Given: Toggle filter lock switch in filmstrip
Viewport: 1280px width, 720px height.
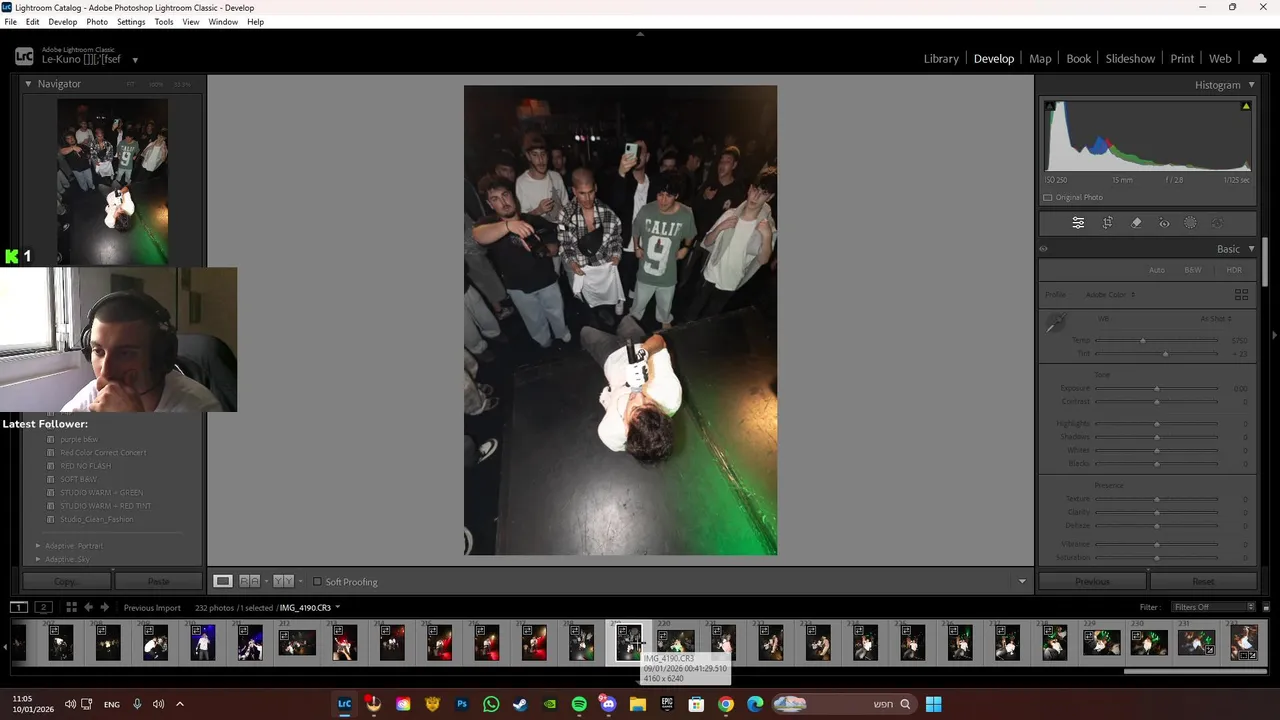Looking at the screenshot, I should click(x=1265, y=607).
